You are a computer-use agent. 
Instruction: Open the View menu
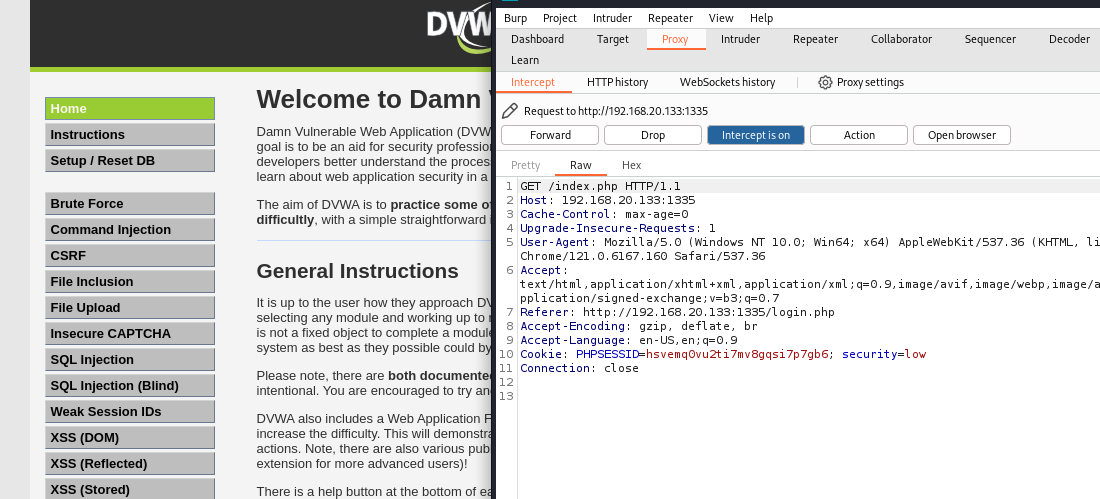pos(721,18)
